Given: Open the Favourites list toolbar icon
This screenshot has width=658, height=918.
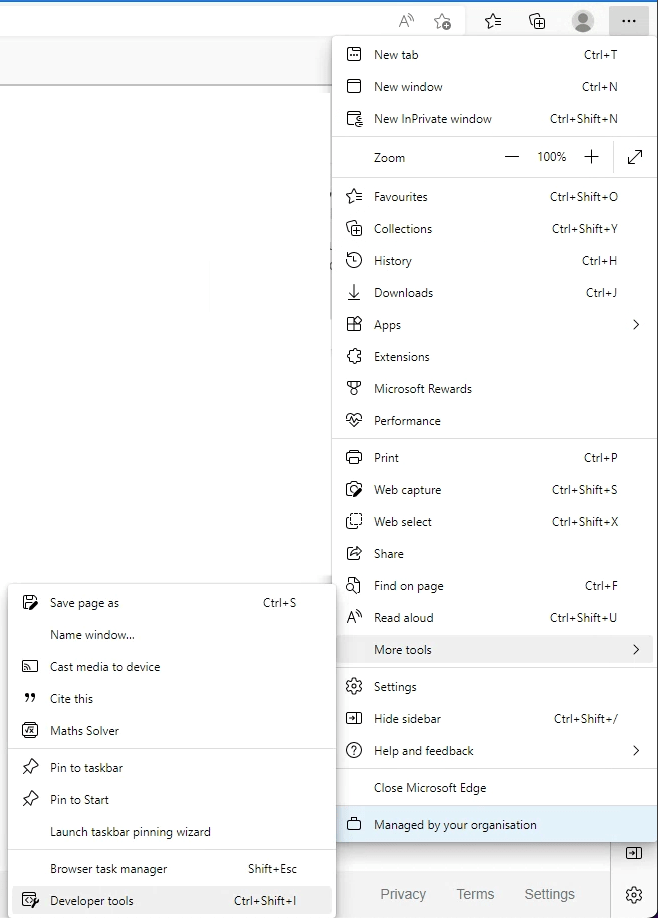Looking at the screenshot, I should [x=493, y=22].
